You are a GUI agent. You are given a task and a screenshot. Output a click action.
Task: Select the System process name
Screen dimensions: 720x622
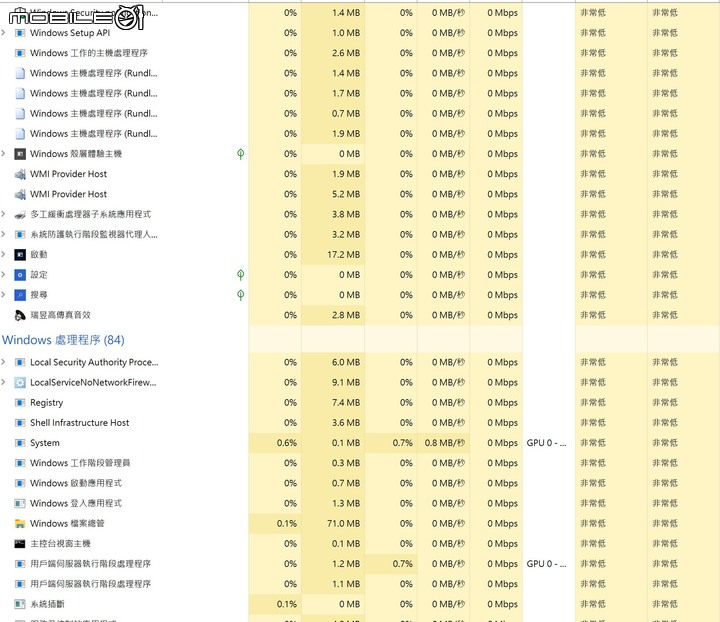pyautogui.click(x=45, y=443)
